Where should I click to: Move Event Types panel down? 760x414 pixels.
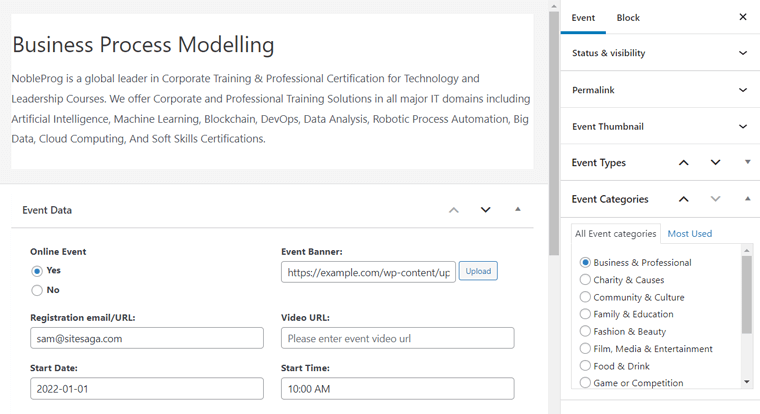click(715, 163)
